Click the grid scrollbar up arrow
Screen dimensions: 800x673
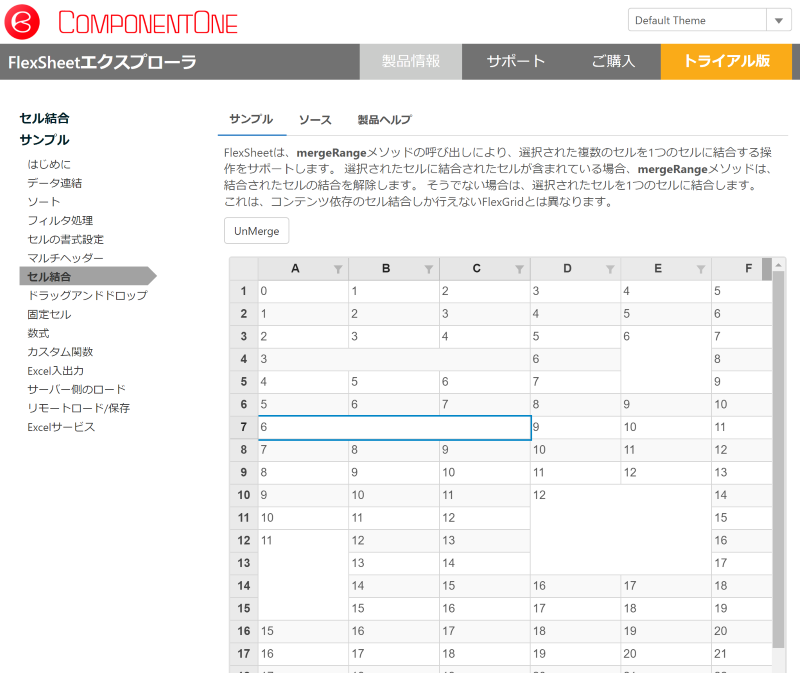coord(779,265)
